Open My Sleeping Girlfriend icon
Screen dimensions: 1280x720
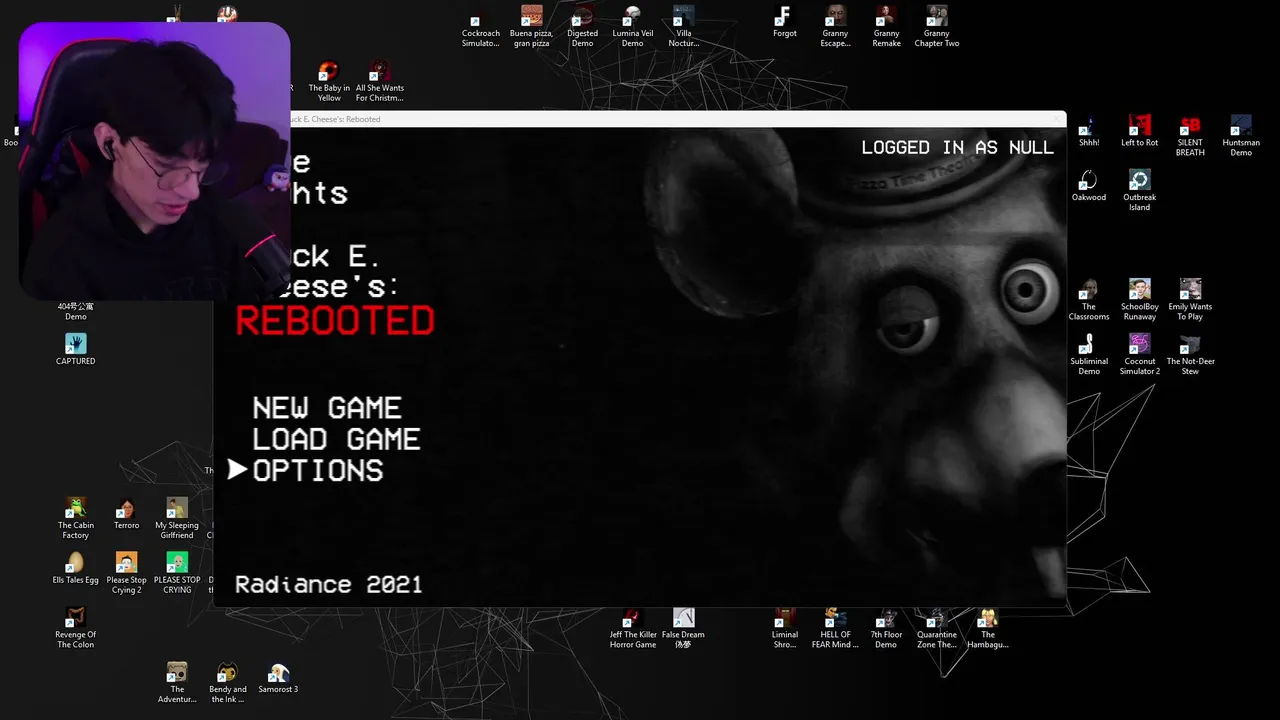click(177, 519)
